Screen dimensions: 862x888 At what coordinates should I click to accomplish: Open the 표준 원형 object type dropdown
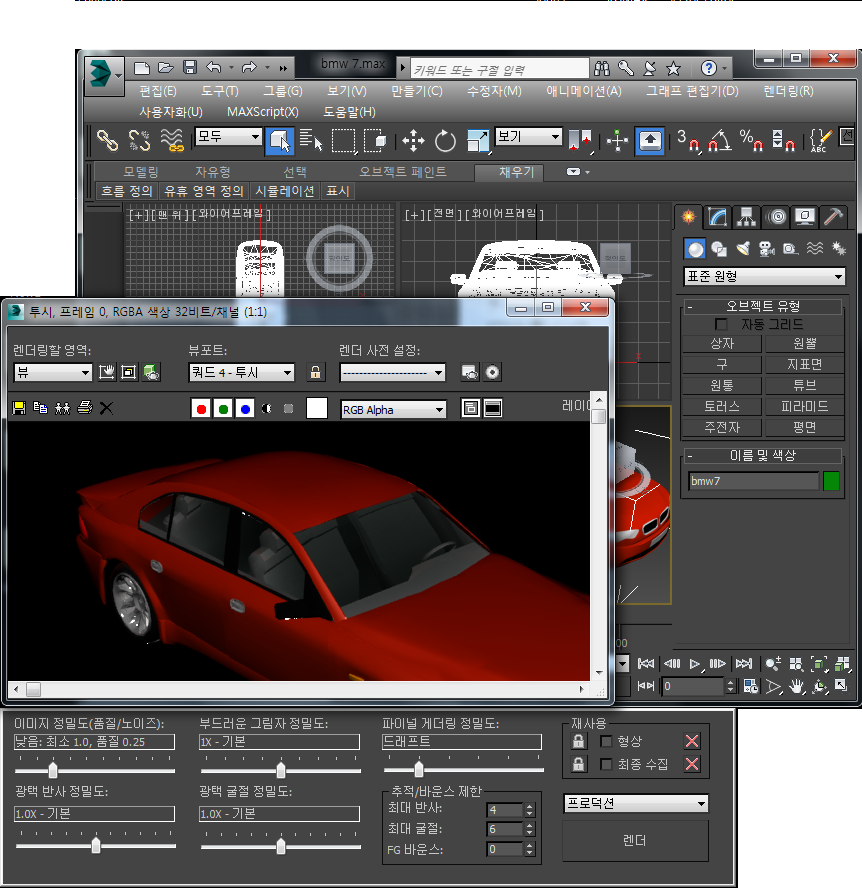pyautogui.click(x=764, y=276)
